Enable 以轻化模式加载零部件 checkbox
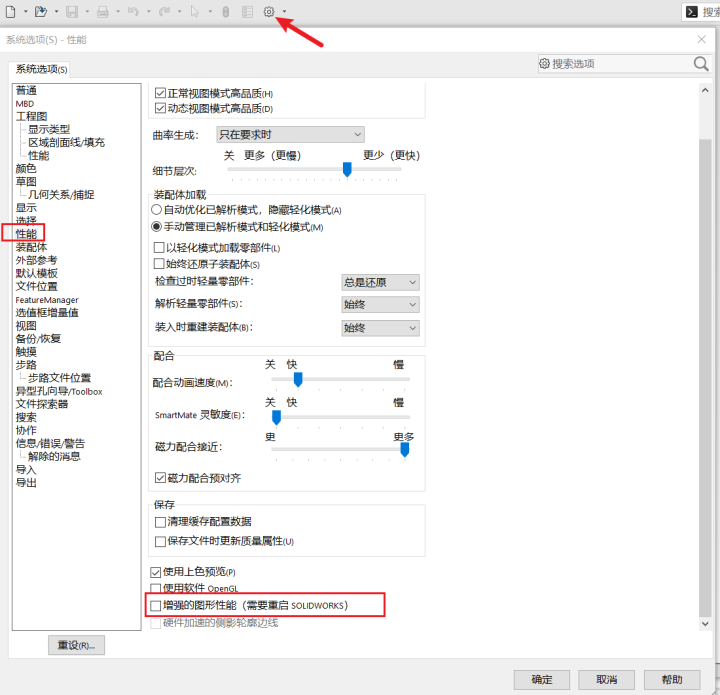 [x=159, y=248]
